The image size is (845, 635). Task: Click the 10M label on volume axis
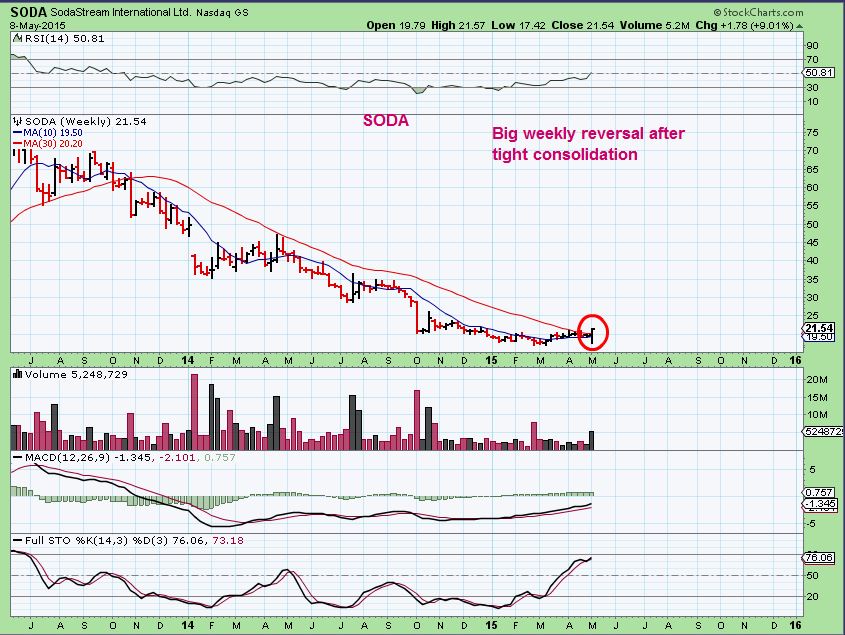point(817,415)
